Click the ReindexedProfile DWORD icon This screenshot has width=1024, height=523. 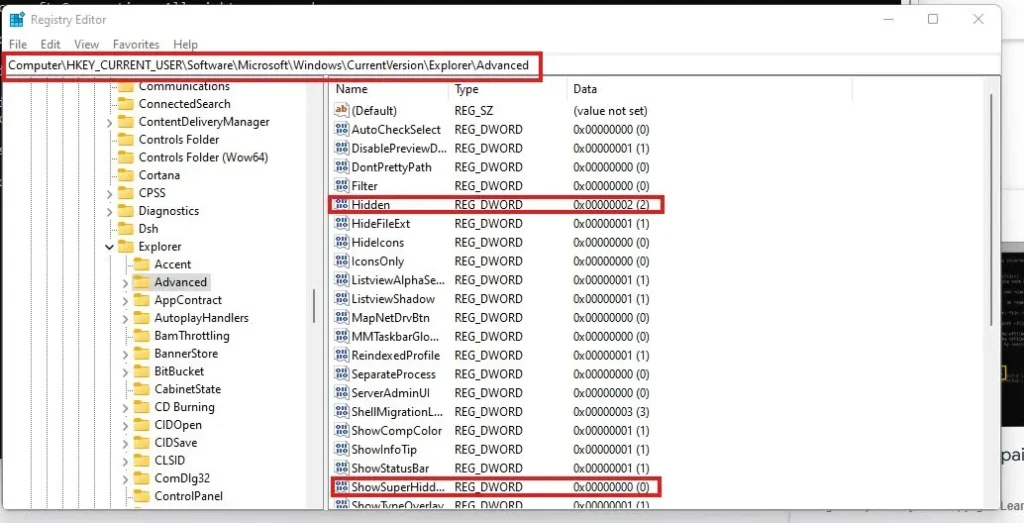(x=342, y=356)
